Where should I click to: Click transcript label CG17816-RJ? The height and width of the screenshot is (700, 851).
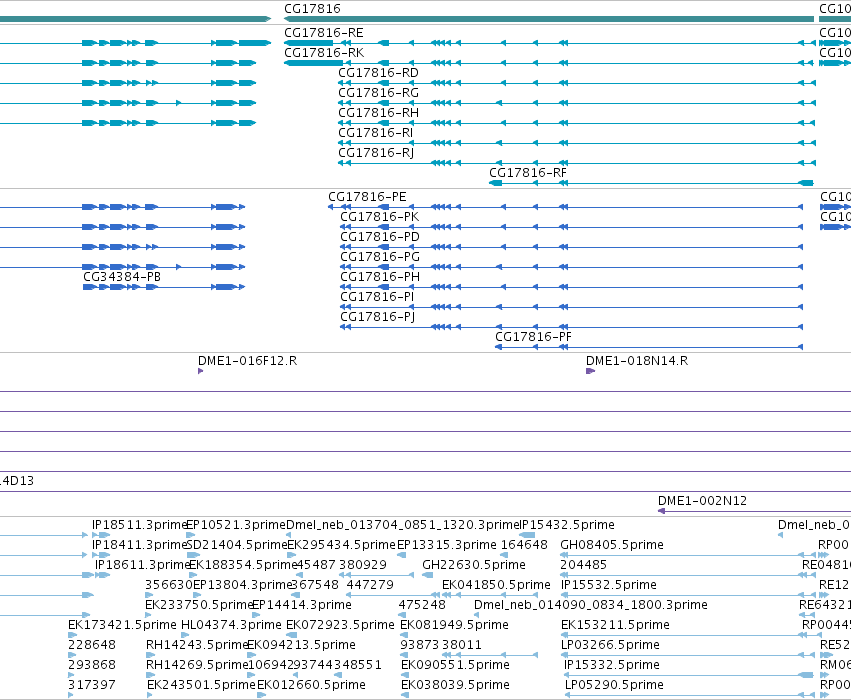coord(376,153)
